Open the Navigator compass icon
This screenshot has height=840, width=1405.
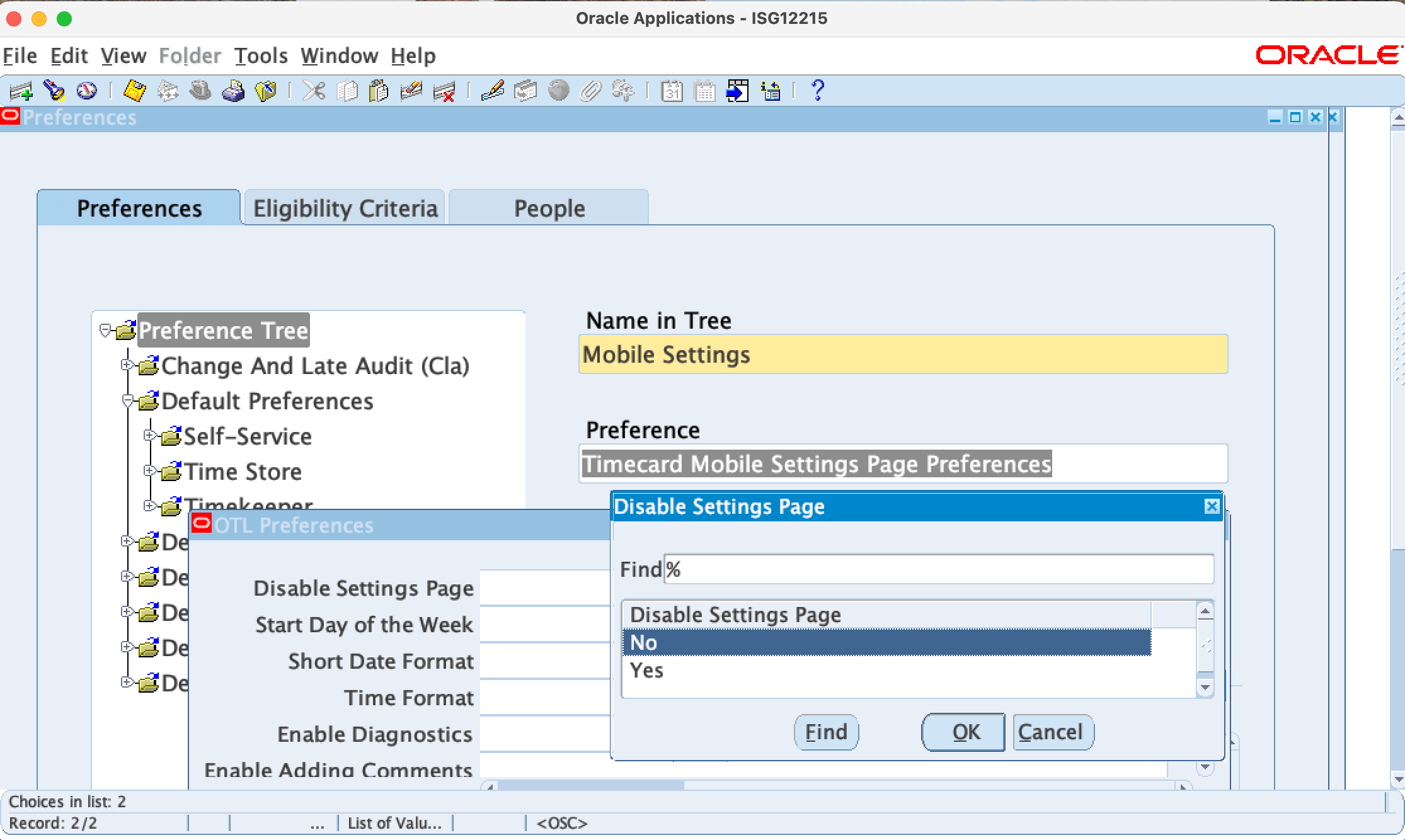pyautogui.click(x=86, y=91)
